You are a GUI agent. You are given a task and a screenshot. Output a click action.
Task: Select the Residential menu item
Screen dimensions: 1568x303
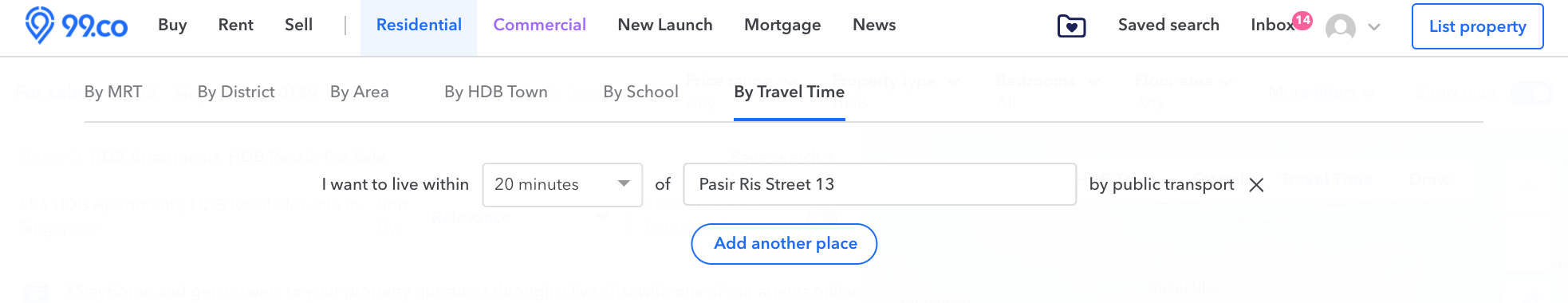click(419, 26)
